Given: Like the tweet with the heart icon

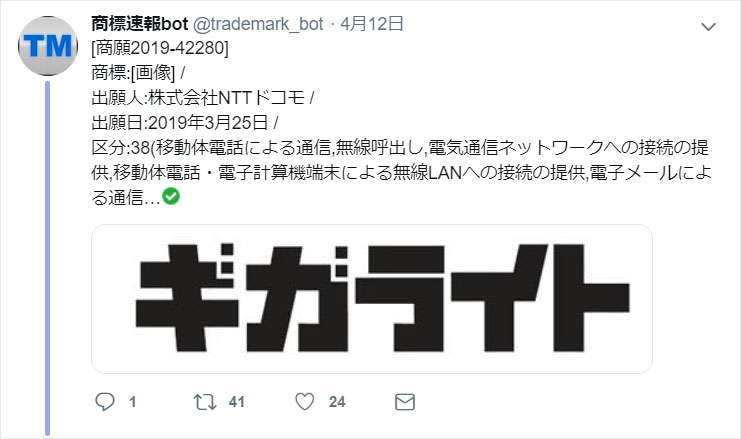Looking at the screenshot, I should pos(305,402).
